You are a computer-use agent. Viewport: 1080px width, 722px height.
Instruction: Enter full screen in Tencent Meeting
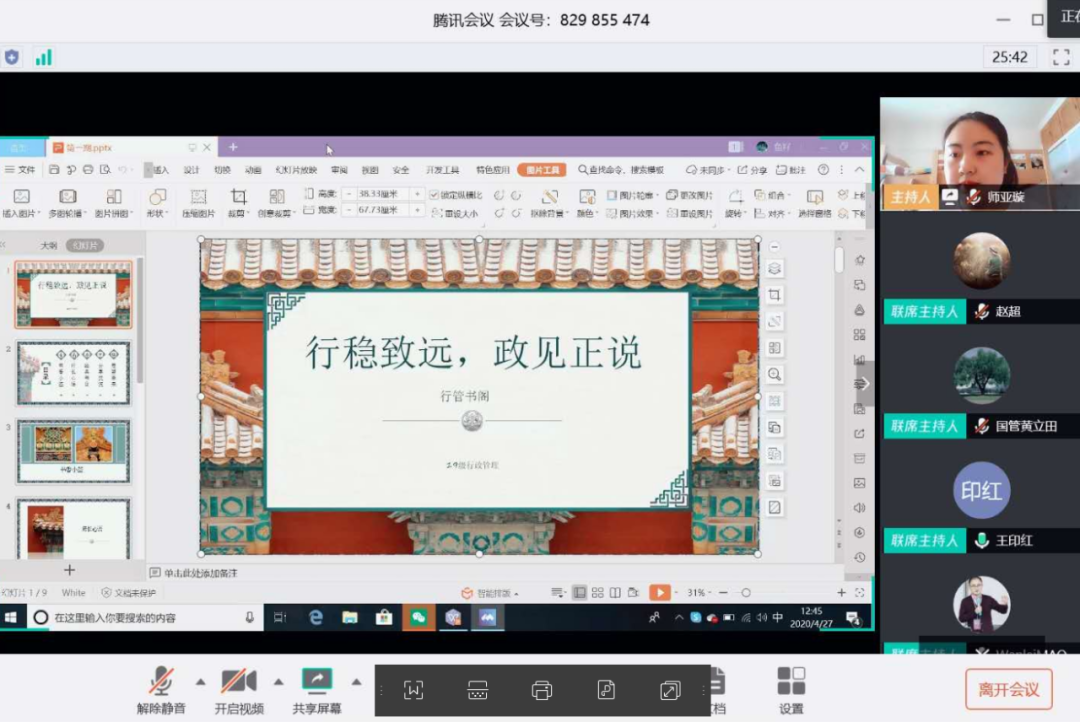pyautogui.click(x=1061, y=57)
